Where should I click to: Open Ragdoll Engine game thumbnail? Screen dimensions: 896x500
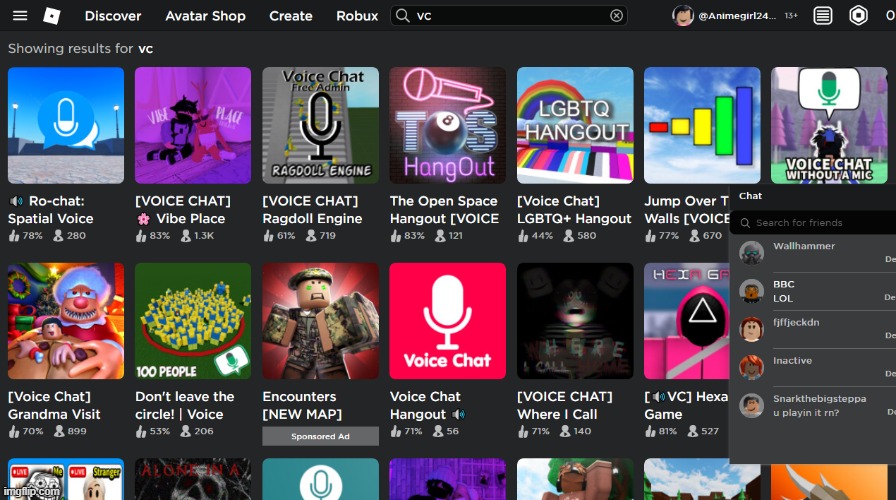(320, 125)
